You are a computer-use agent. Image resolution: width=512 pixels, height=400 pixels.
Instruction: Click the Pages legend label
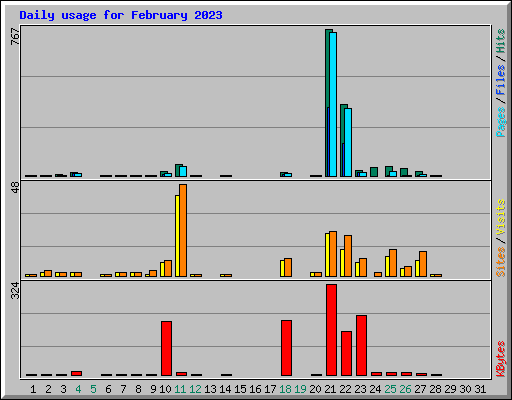500,122
